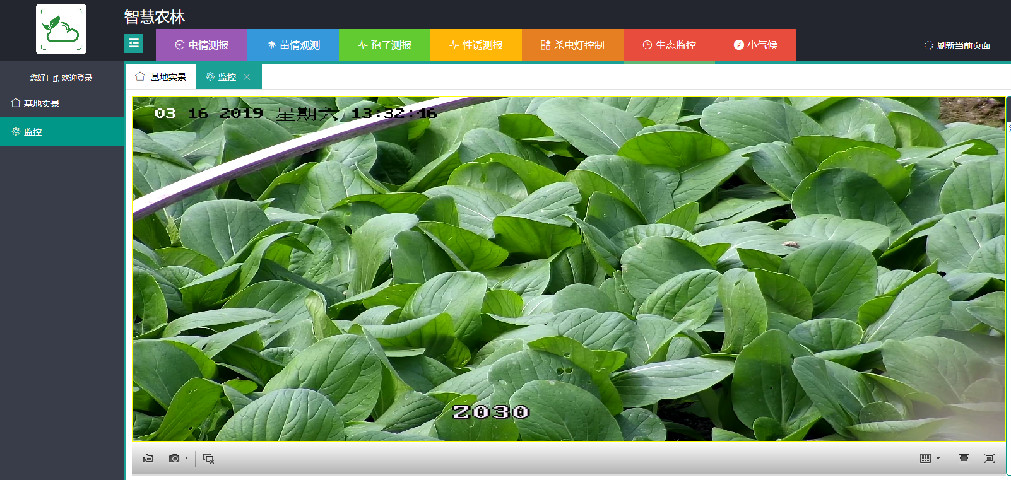Open the blue 苗情观测 module

pos(293,45)
